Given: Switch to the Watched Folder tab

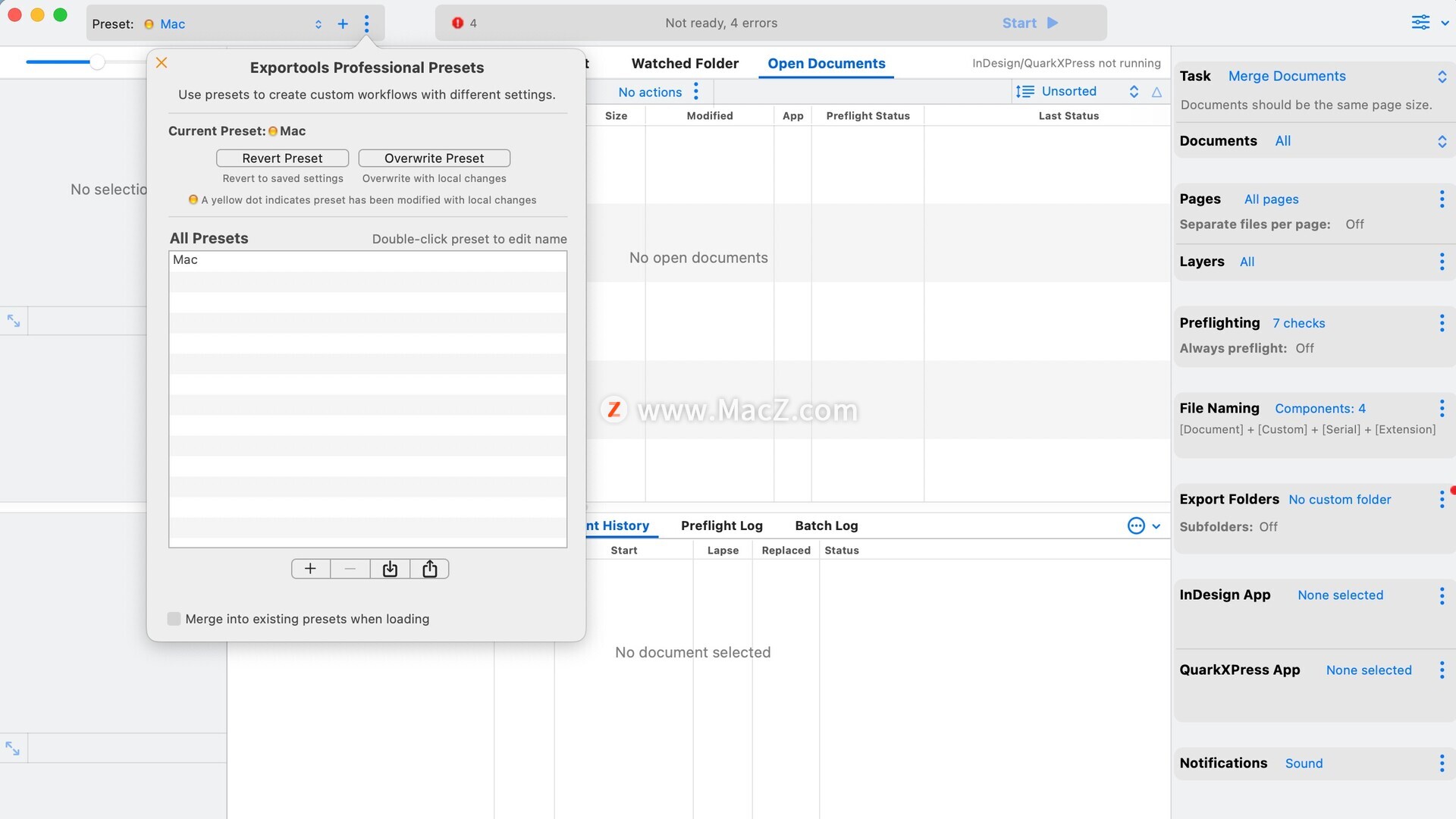Looking at the screenshot, I should [685, 64].
